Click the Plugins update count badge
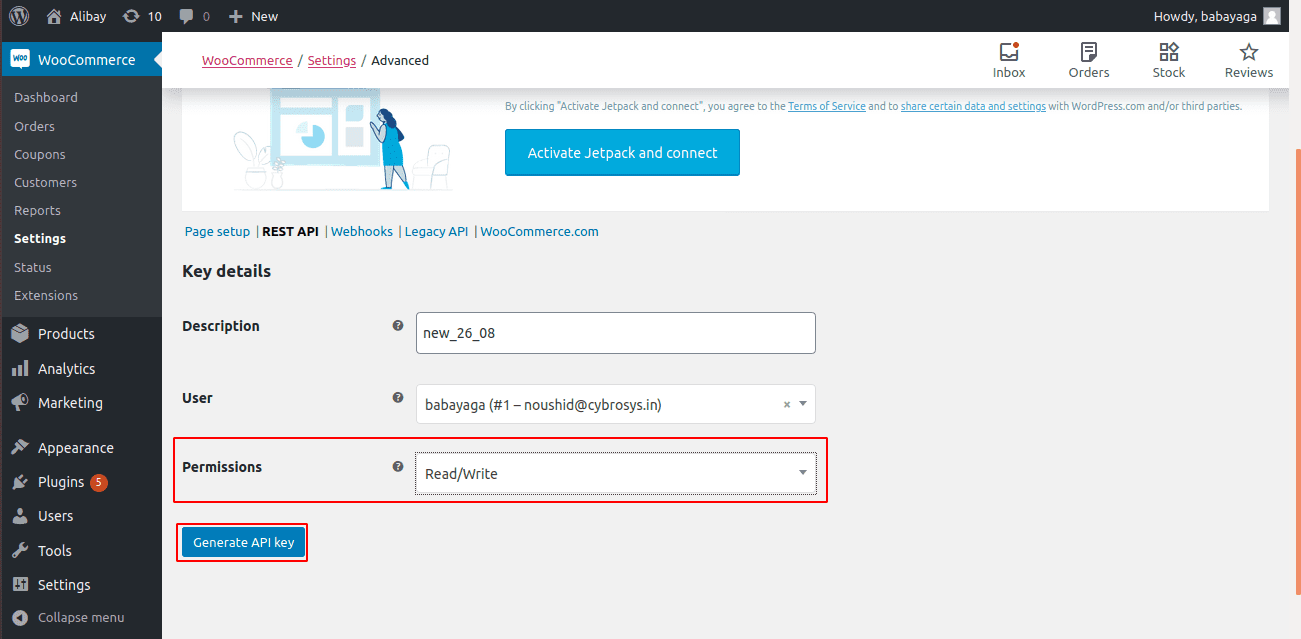 pos(99,482)
